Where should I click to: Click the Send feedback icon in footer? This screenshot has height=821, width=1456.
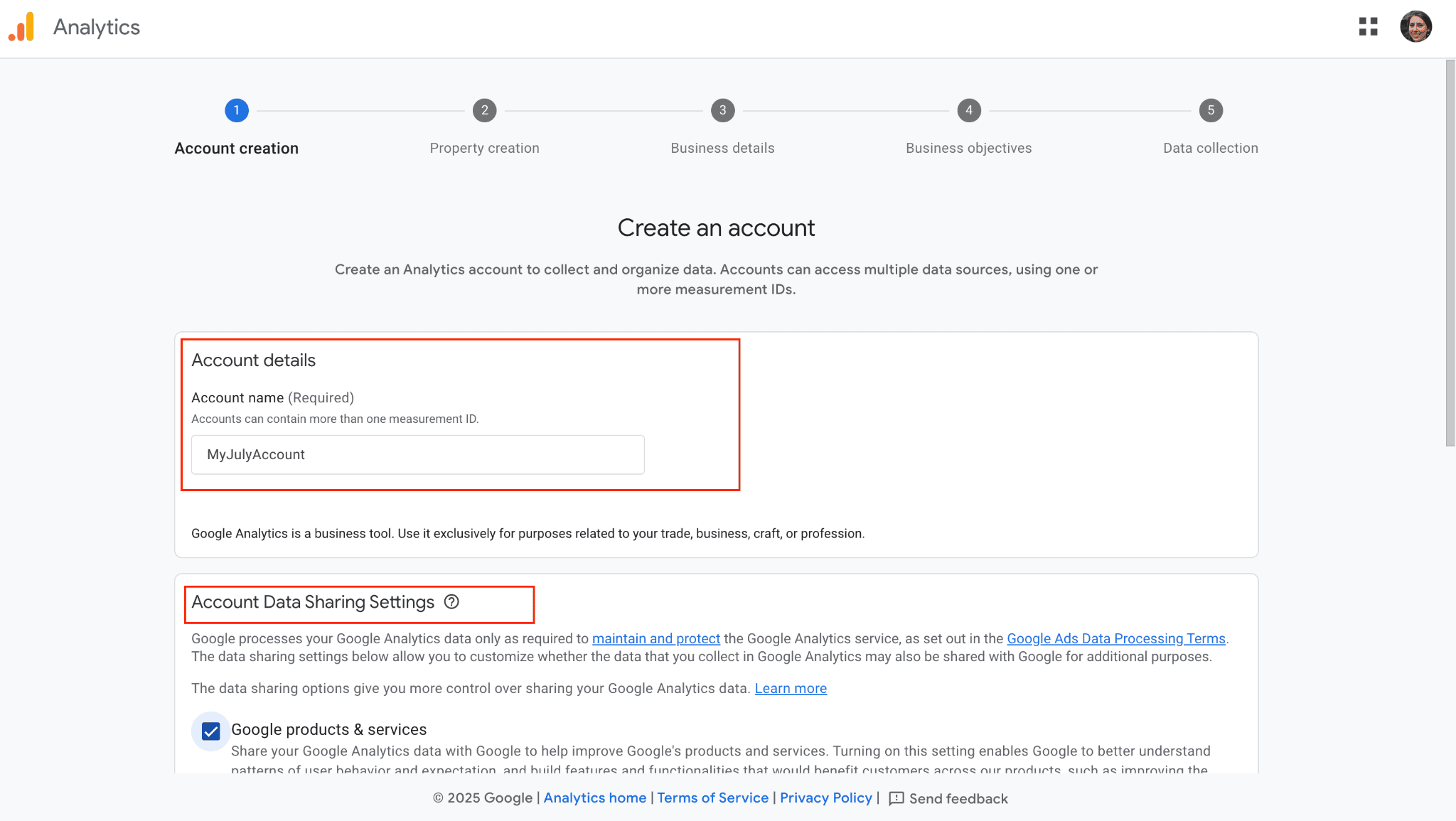(896, 798)
